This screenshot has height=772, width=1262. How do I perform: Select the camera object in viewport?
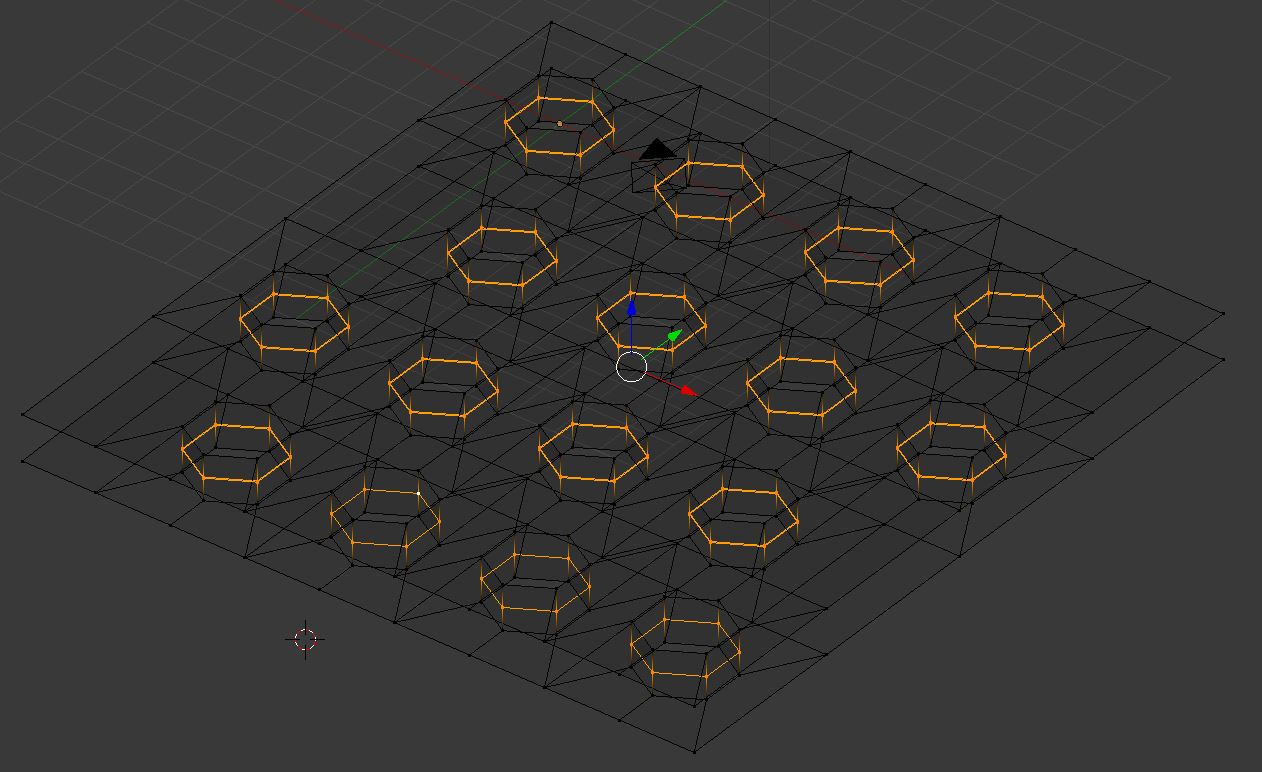(x=659, y=166)
